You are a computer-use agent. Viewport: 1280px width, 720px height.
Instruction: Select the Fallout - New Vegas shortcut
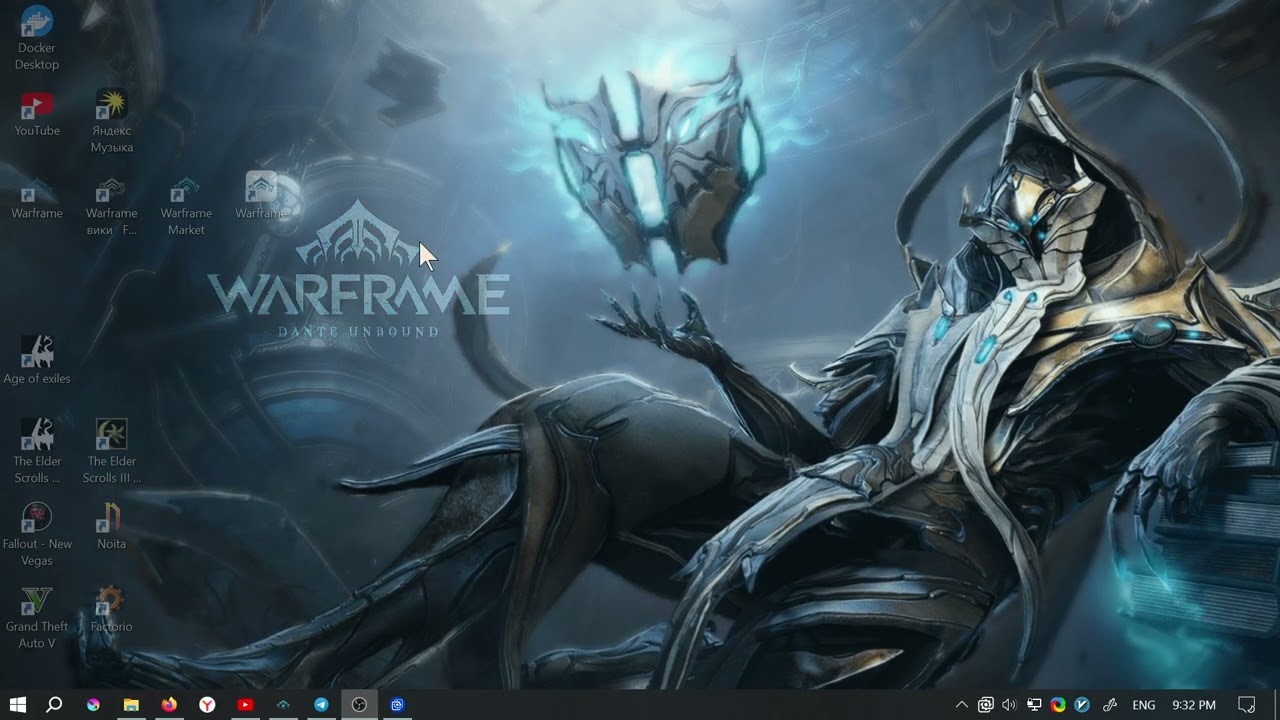[37, 534]
